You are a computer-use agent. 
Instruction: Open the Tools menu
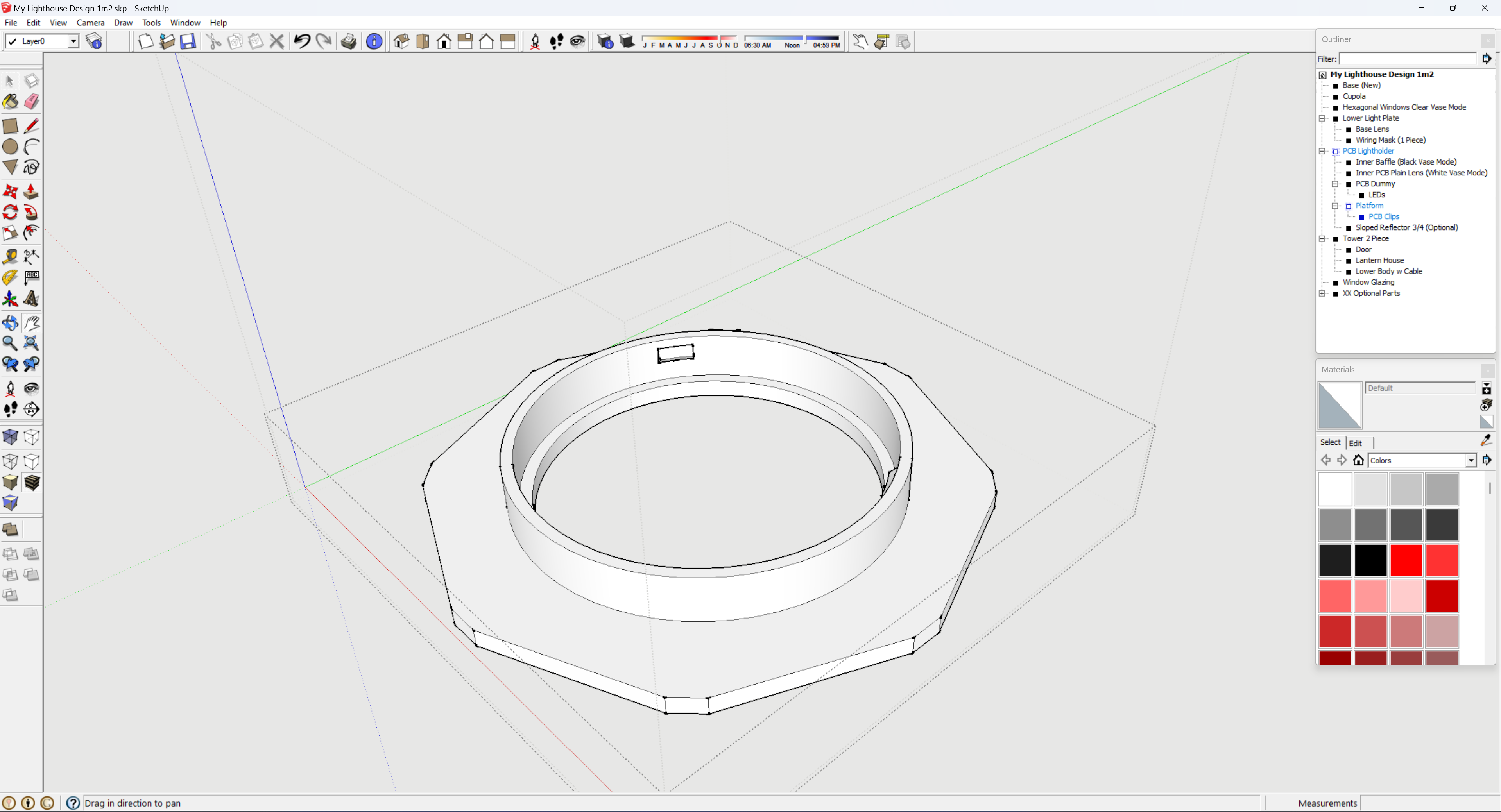click(x=151, y=23)
